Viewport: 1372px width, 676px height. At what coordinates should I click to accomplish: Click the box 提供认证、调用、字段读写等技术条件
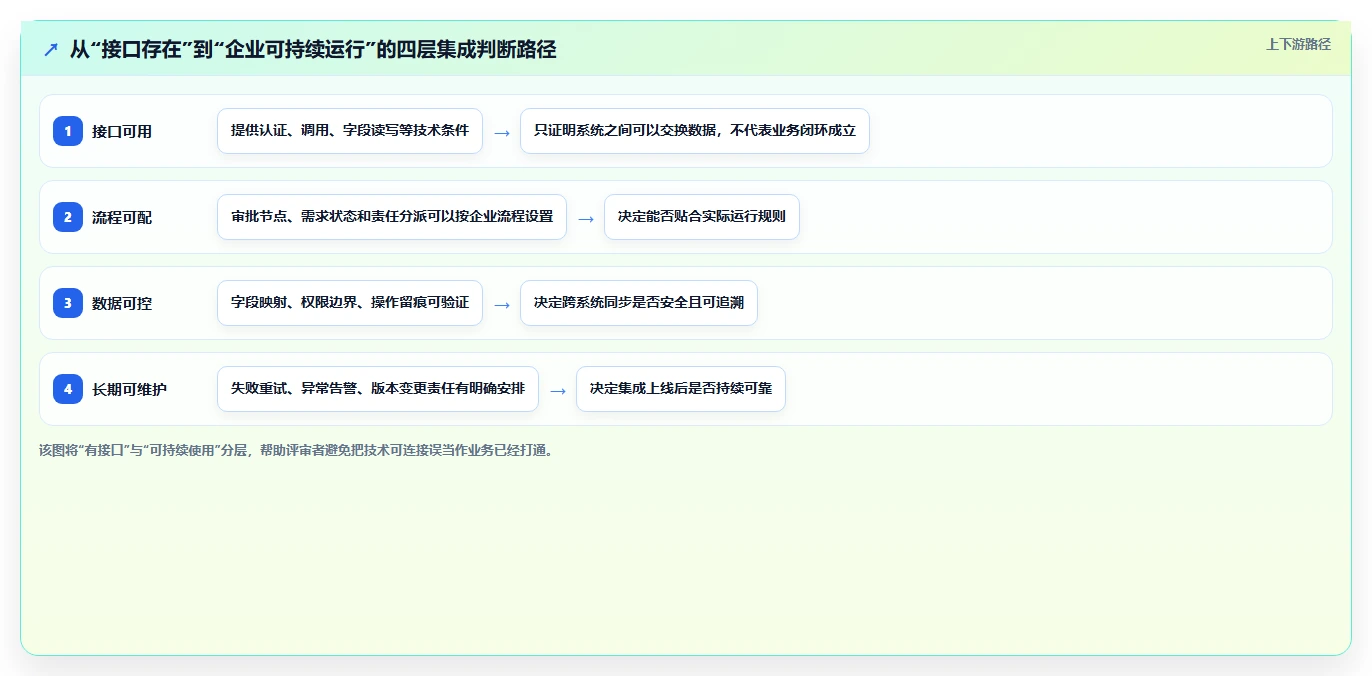tap(350, 131)
